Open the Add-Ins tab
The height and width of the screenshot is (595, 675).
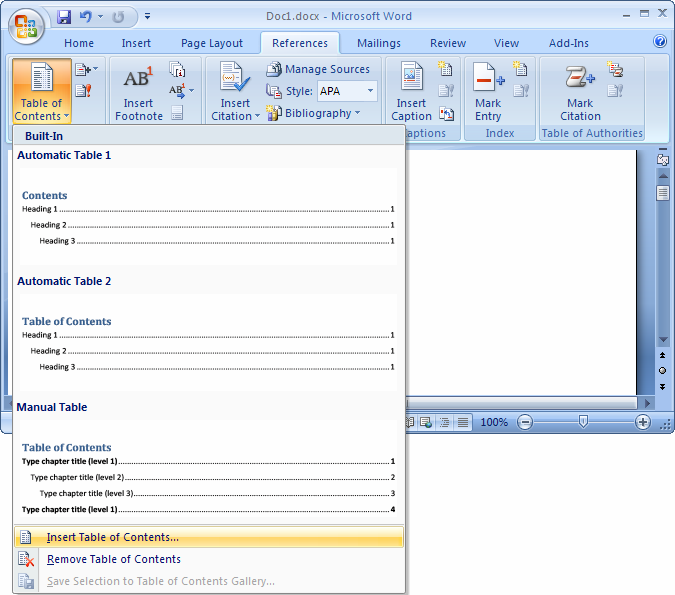pyautogui.click(x=569, y=43)
